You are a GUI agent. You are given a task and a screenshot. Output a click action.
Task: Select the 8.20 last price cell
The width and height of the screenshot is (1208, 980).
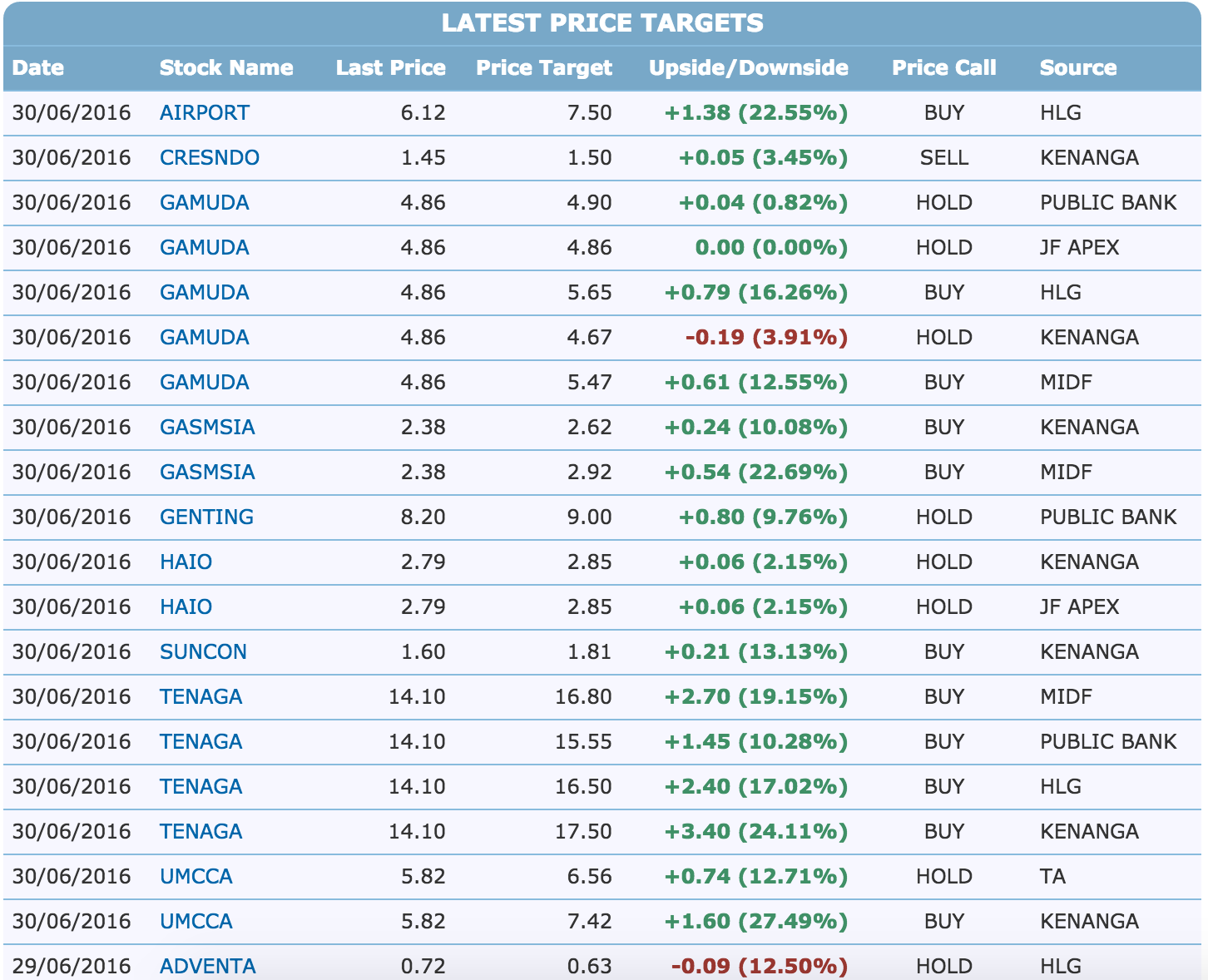coord(423,517)
